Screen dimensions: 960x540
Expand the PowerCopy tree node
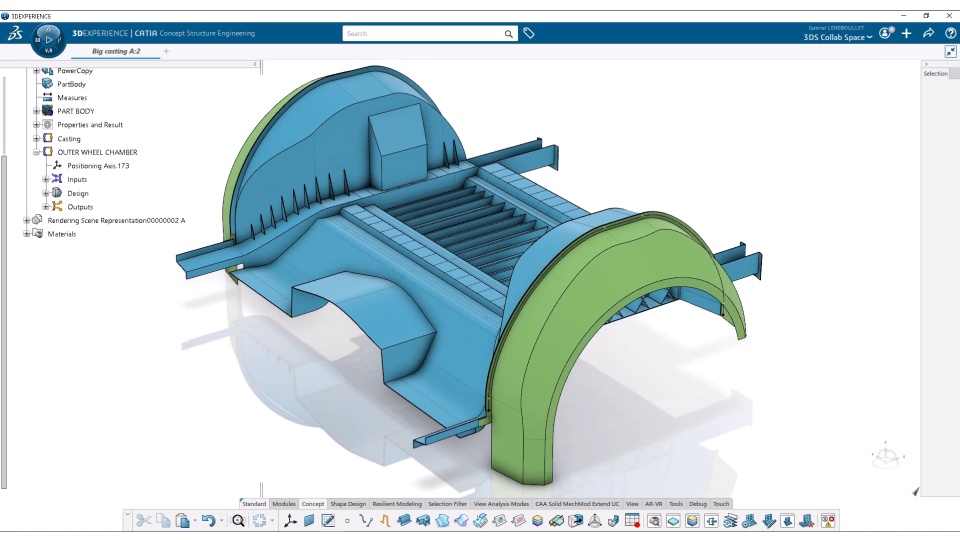coord(36,71)
